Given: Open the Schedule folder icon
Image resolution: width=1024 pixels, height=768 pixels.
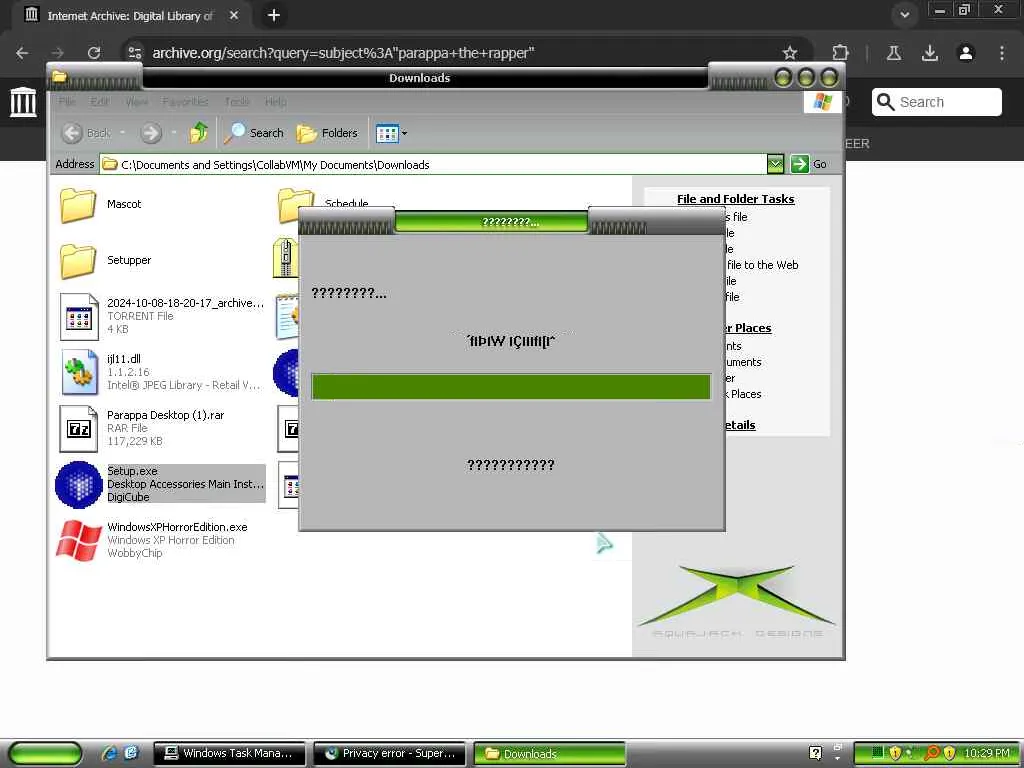Looking at the screenshot, I should tap(295, 205).
